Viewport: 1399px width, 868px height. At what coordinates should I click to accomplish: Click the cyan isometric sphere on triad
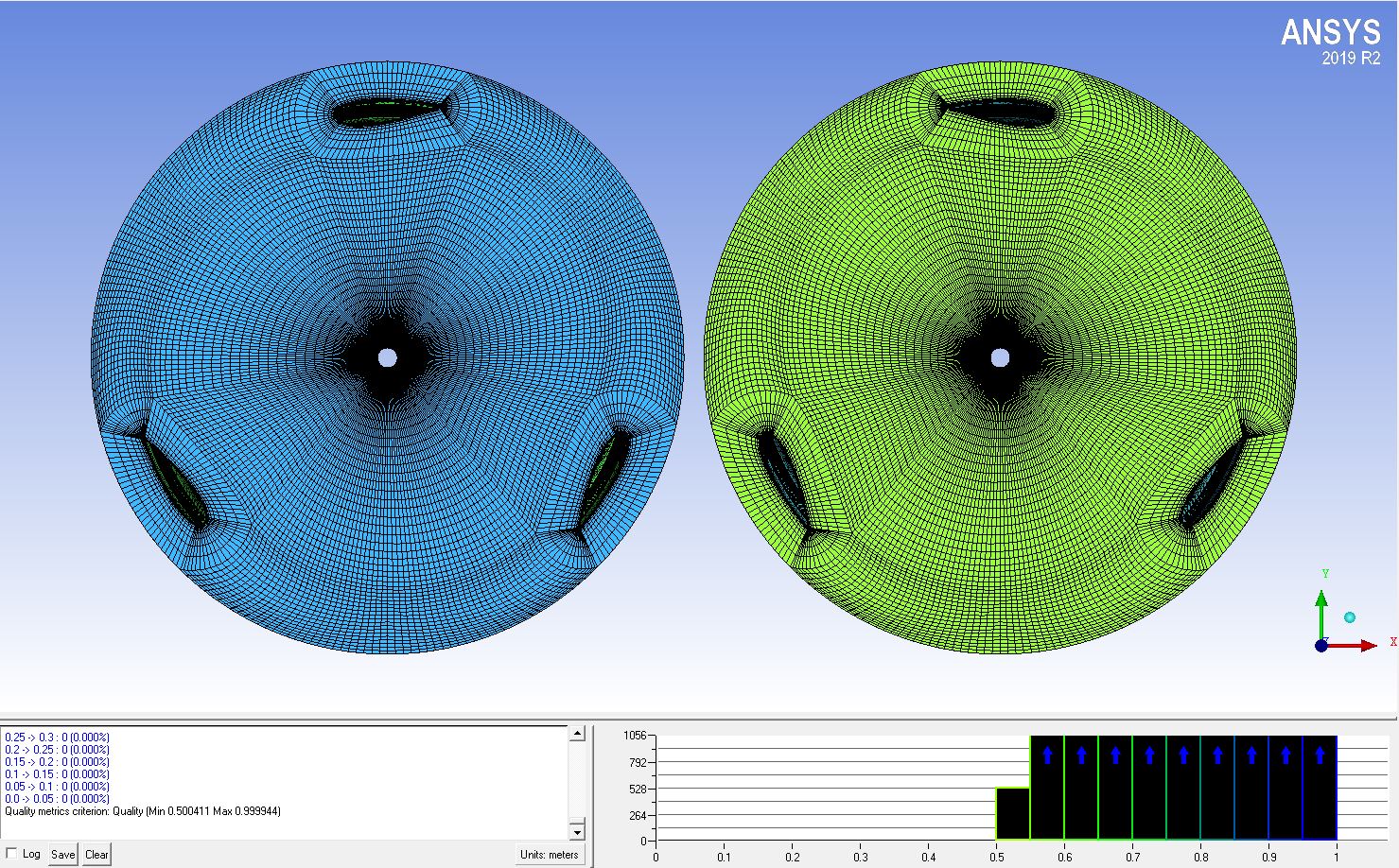coord(1350,617)
